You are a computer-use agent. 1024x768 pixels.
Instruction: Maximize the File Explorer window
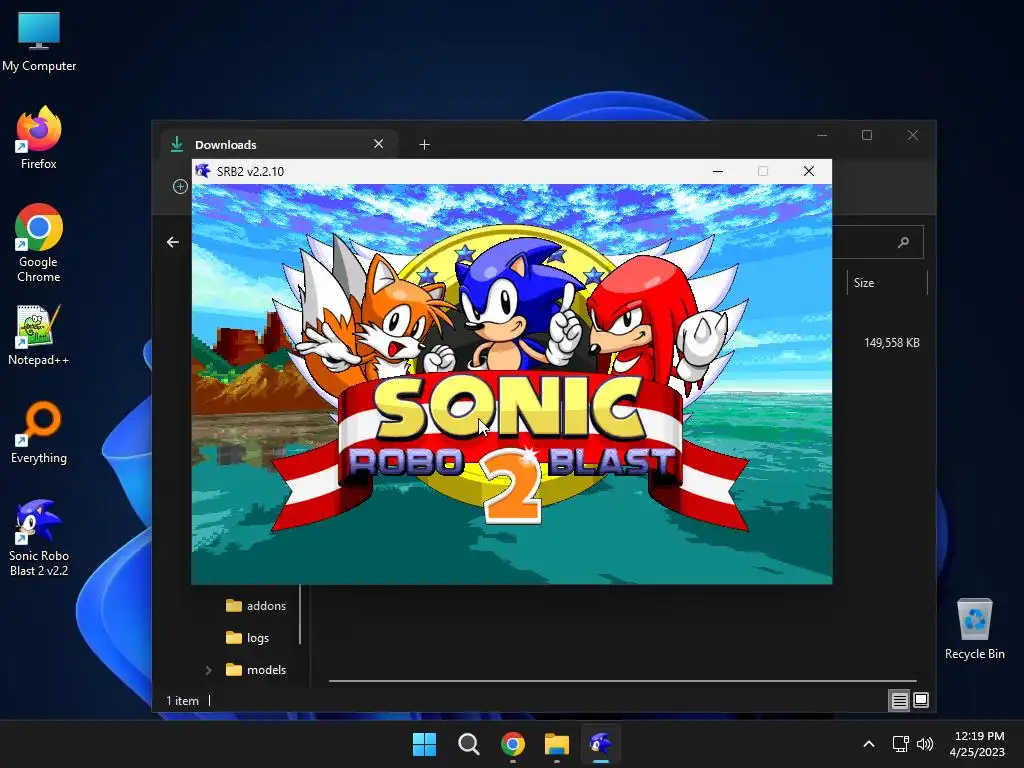coord(867,135)
